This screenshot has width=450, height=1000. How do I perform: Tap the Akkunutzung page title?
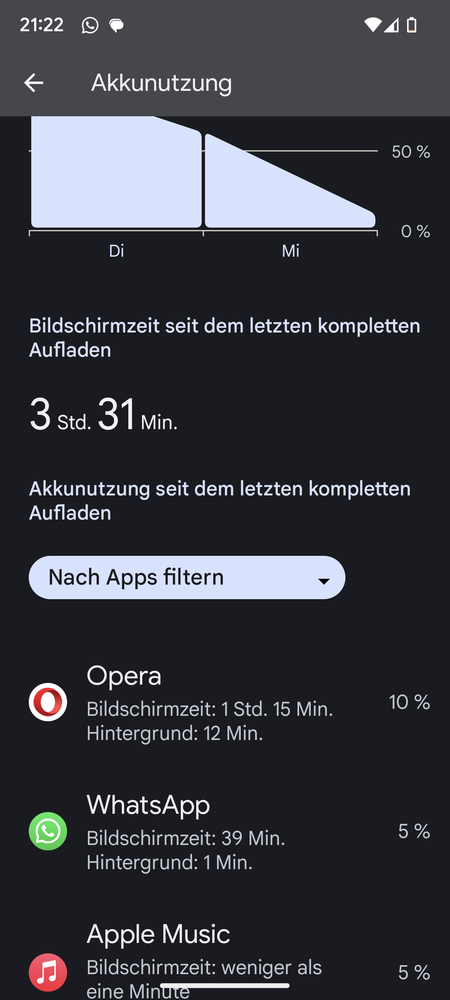161,83
